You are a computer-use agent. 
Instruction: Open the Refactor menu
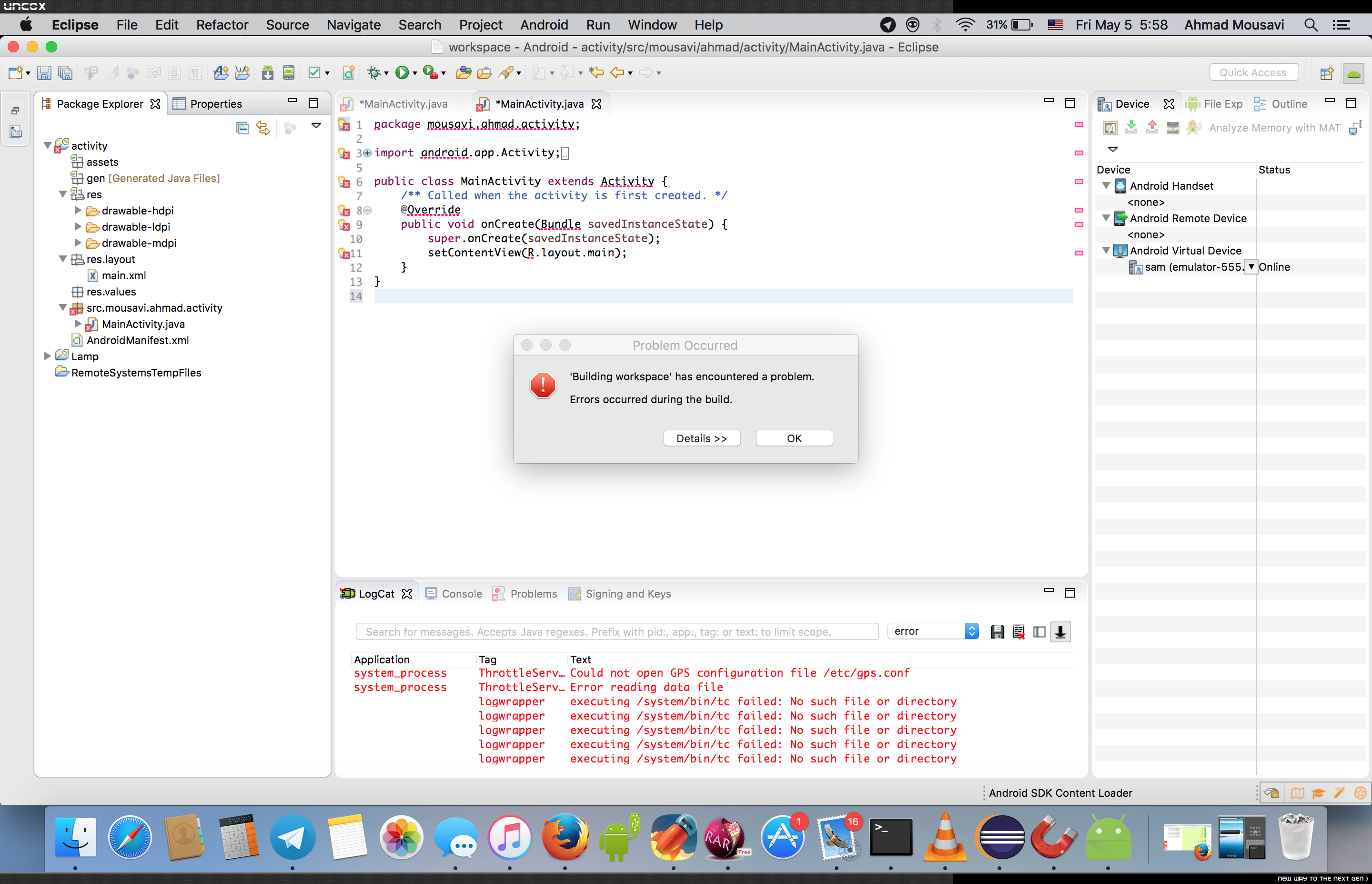(222, 25)
